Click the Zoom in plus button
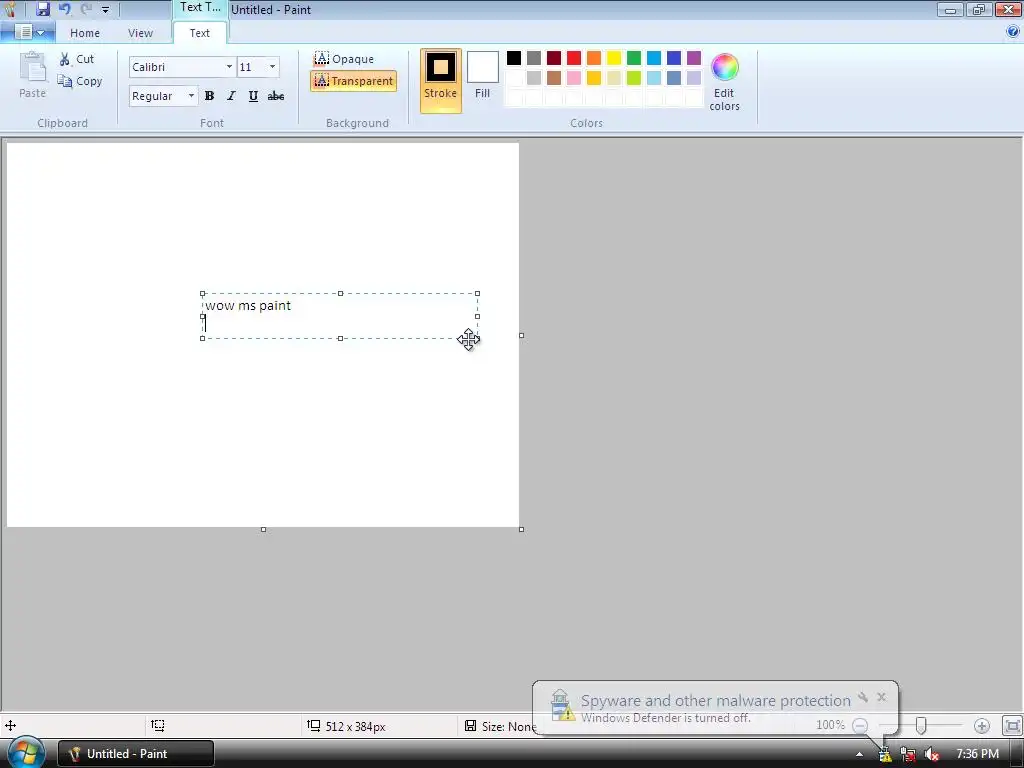The height and width of the screenshot is (768, 1024). (x=982, y=726)
